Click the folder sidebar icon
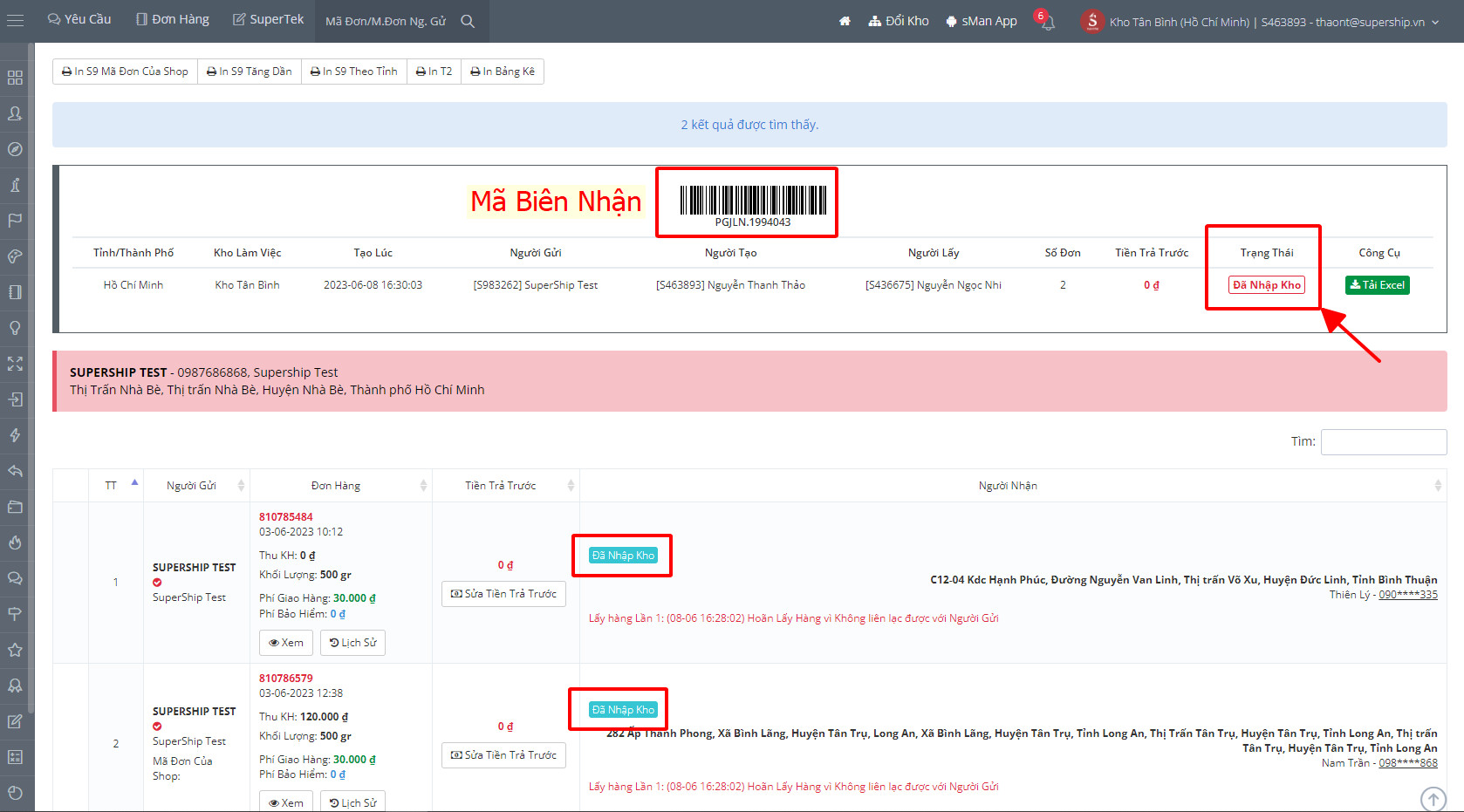Image resolution: width=1464 pixels, height=812 pixels. click(15, 507)
